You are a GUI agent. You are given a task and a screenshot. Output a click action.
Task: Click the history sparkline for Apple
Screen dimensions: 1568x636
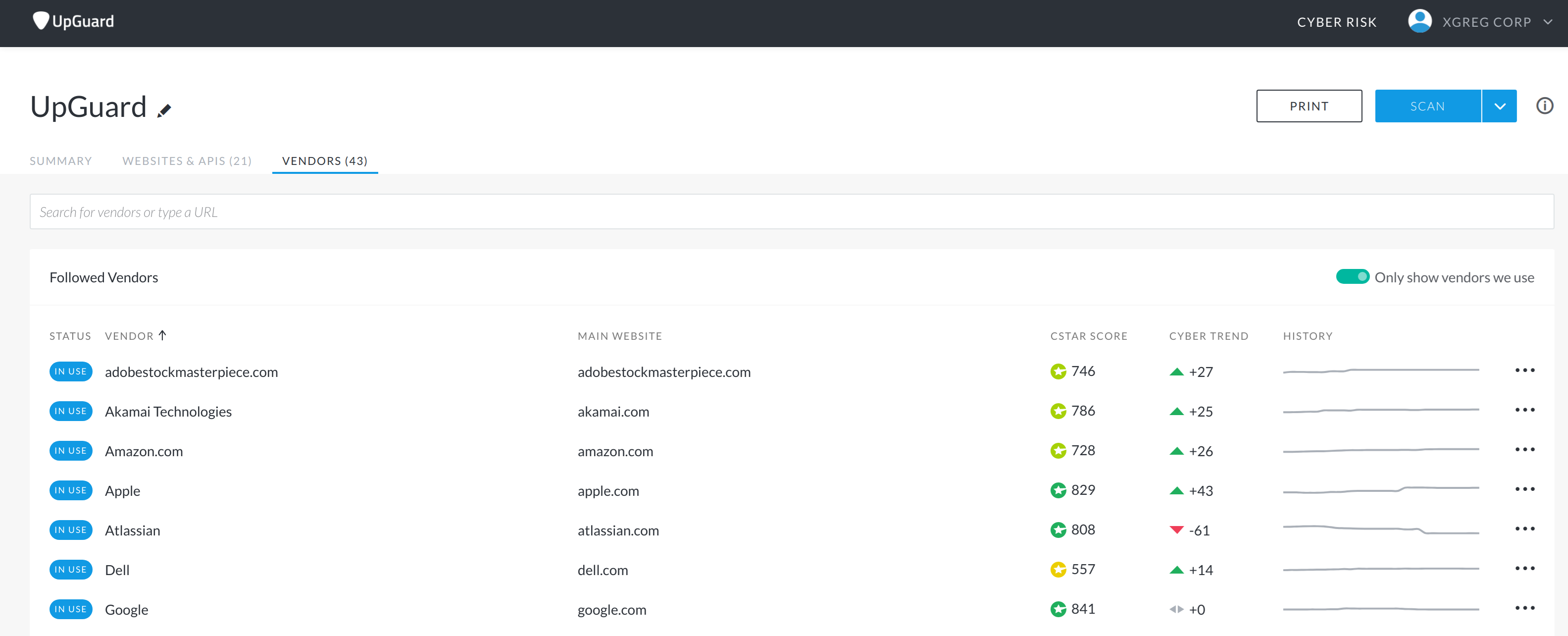pyautogui.click(x=1380, y=490)
